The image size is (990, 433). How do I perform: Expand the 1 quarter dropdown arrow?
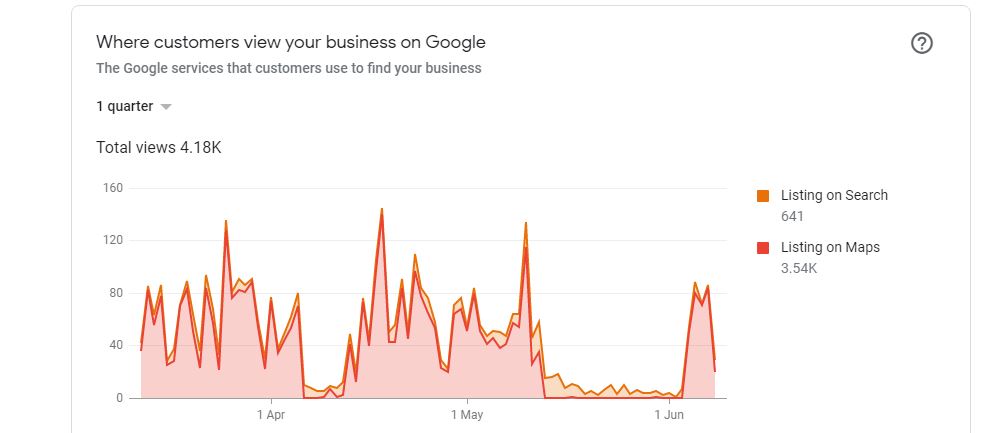[x=166, y=107]
